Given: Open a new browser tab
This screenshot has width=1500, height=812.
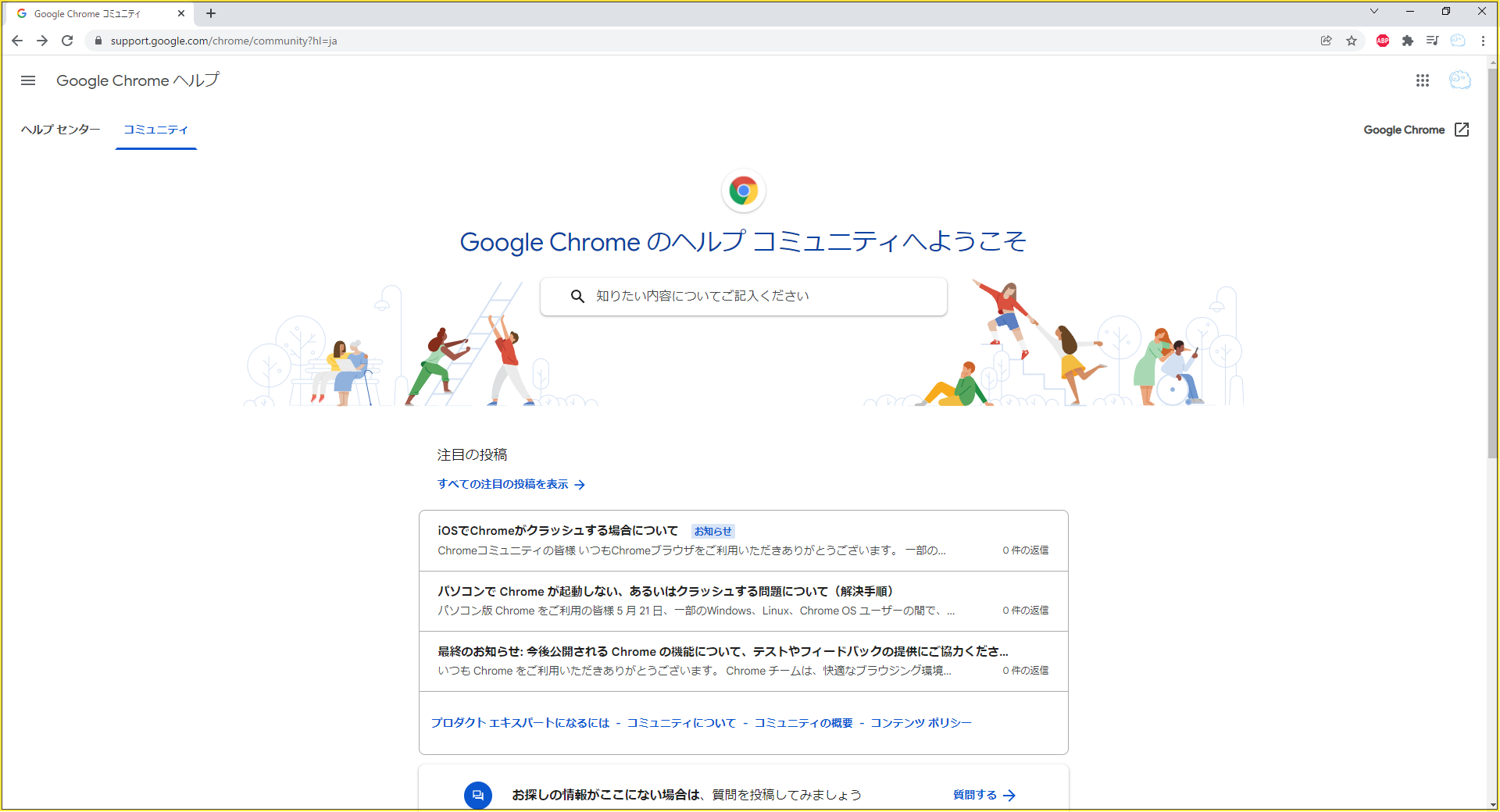Looking at the screenshot, I should [211, 13].
